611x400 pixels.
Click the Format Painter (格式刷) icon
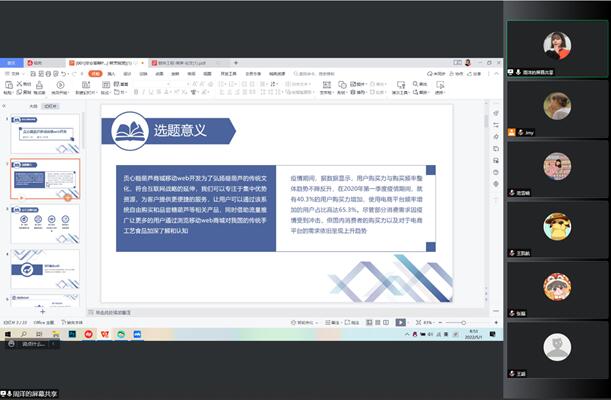41,84
